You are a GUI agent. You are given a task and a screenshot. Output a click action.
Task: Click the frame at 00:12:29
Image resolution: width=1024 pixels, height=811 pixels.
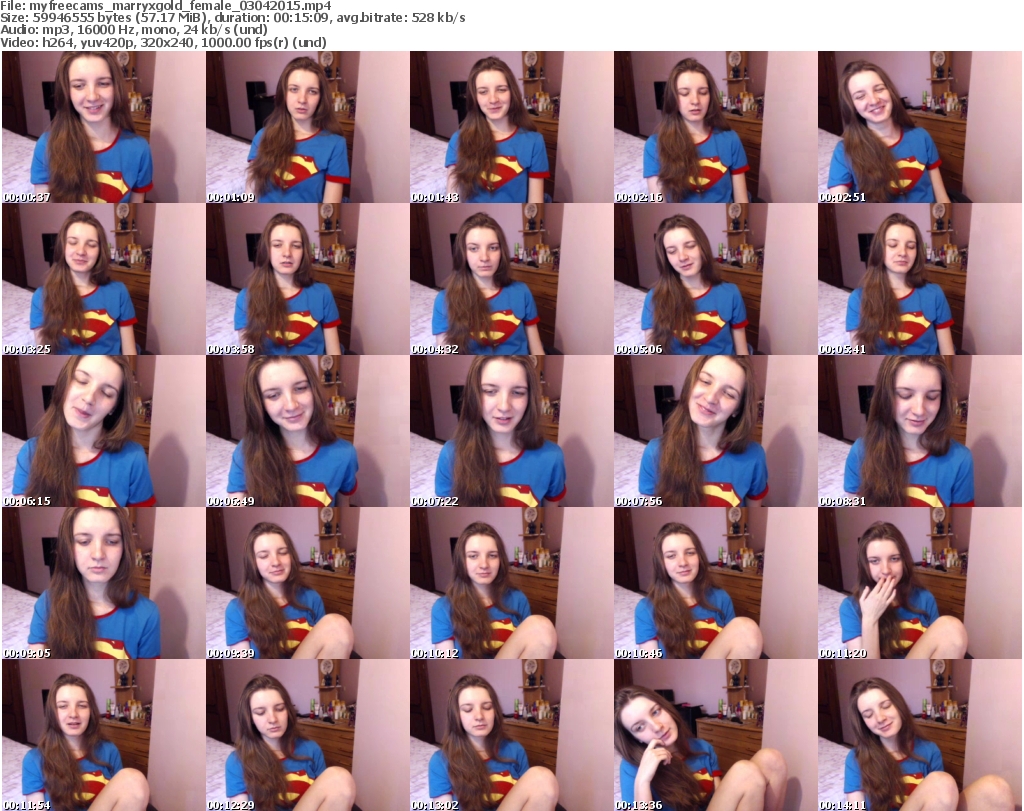[x=308, y=735]
